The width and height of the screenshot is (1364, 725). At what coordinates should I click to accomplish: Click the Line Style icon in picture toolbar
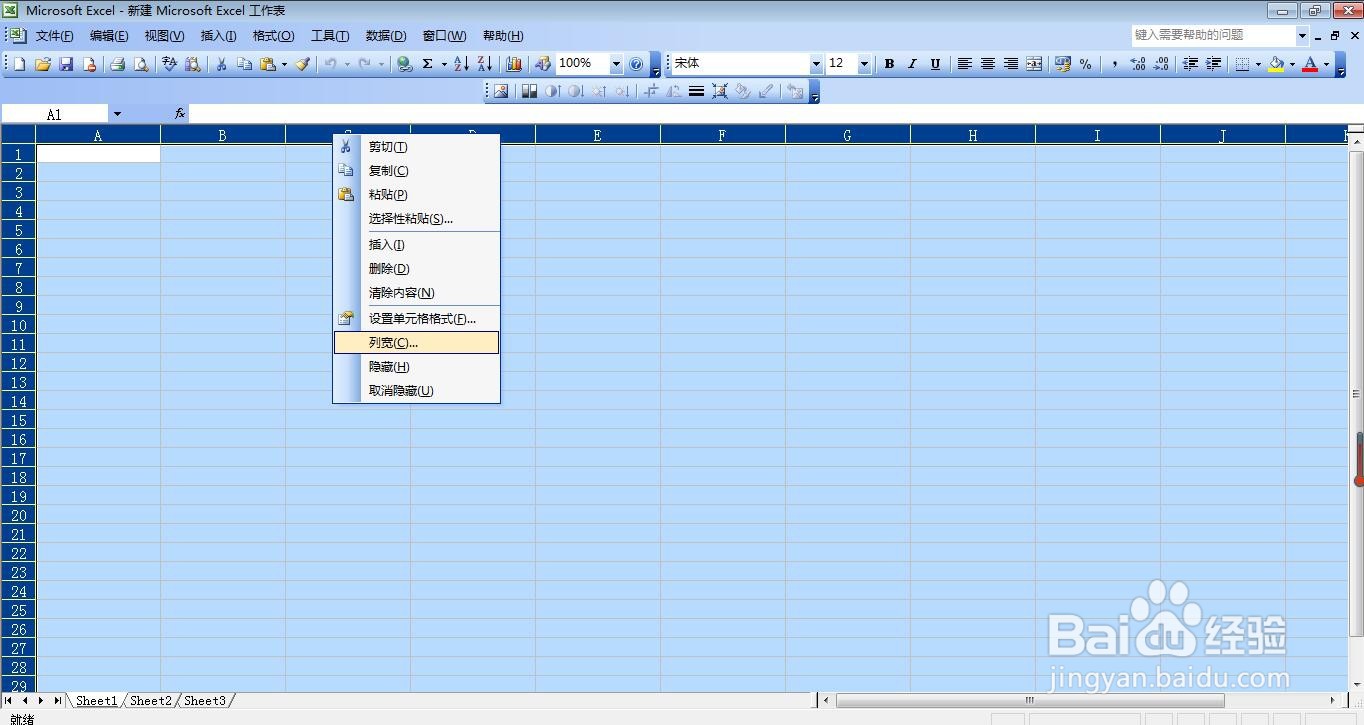[x=697, y=91]
